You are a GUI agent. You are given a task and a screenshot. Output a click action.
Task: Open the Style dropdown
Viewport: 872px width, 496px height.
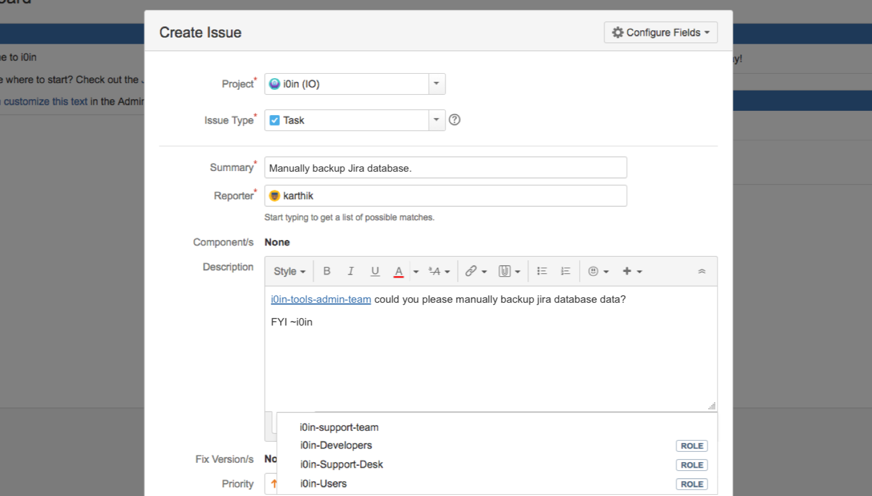click(290, 271)
